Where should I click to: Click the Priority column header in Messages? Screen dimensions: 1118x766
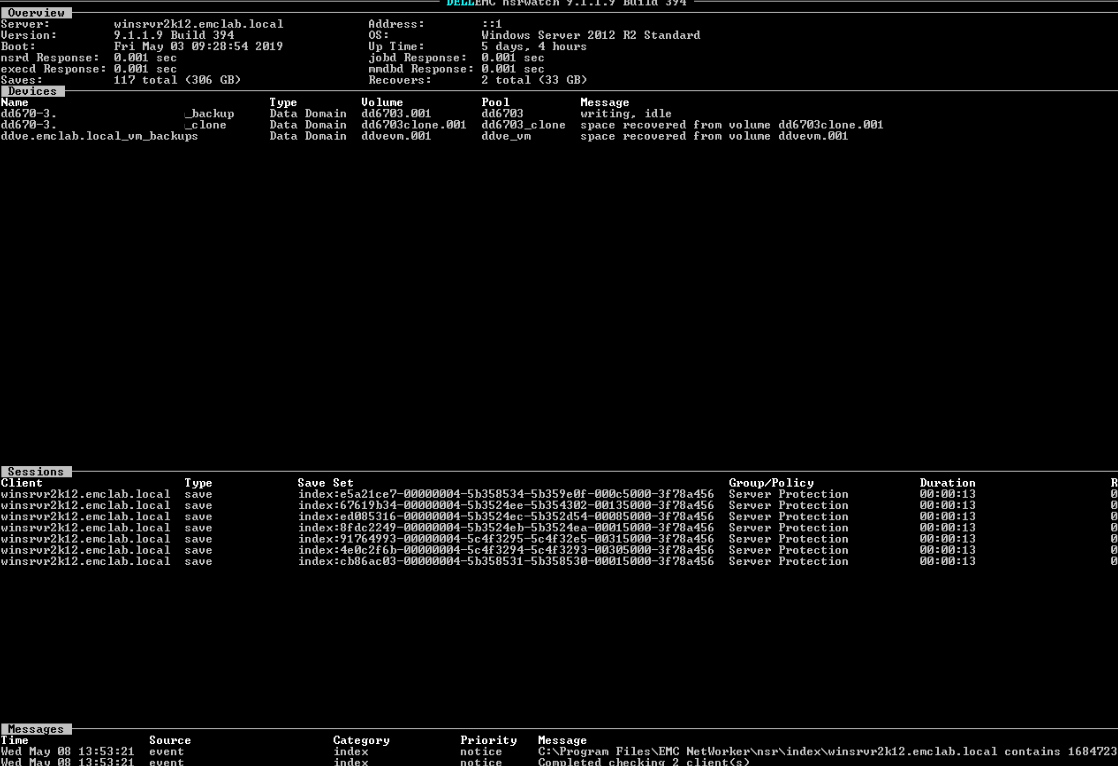489,740
